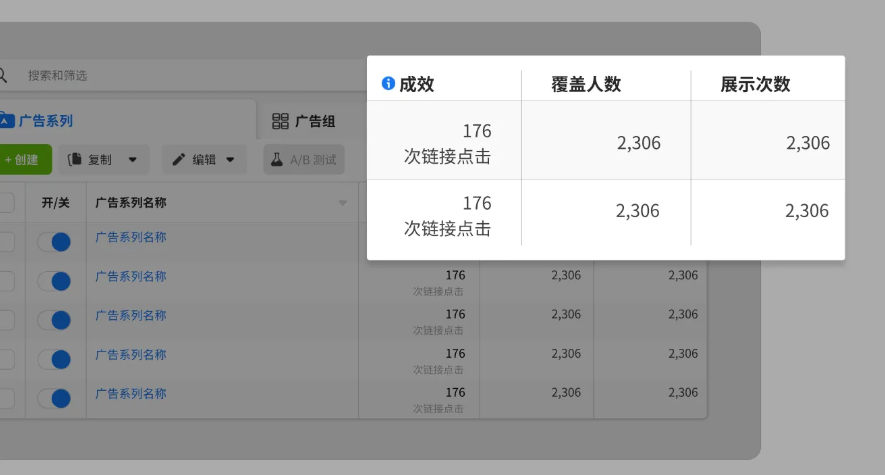The image size is (885, 475).
Task: Expand the 编辑 dropdown arrow
Action: click(x=230, y=160)
